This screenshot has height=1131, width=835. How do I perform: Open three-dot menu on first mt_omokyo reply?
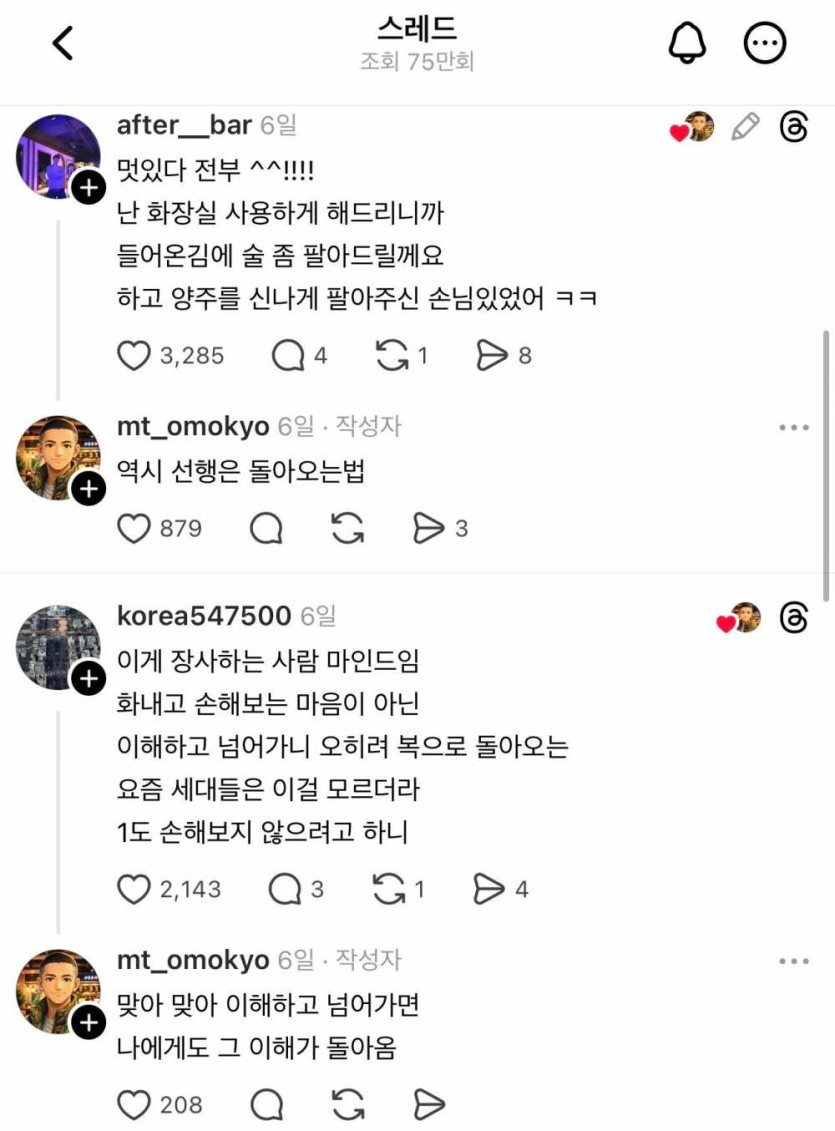point(794,428)
